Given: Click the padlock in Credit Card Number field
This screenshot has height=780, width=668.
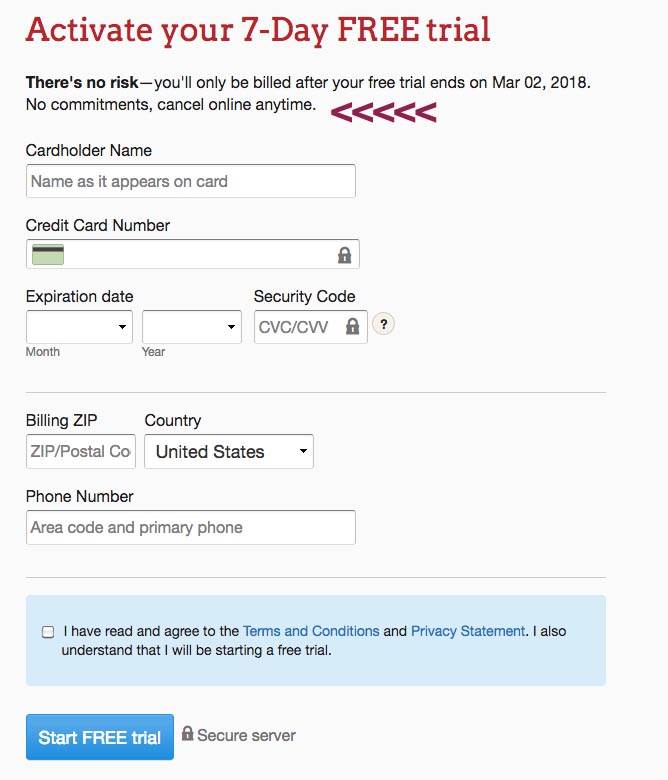Looking at the screenshot, I should click(345, 255).
